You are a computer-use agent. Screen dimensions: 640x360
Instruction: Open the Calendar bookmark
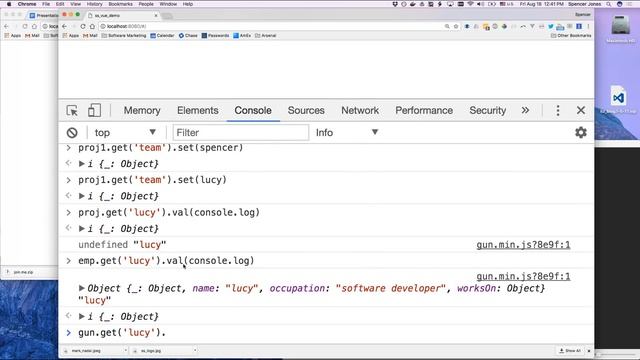[162, 36]
